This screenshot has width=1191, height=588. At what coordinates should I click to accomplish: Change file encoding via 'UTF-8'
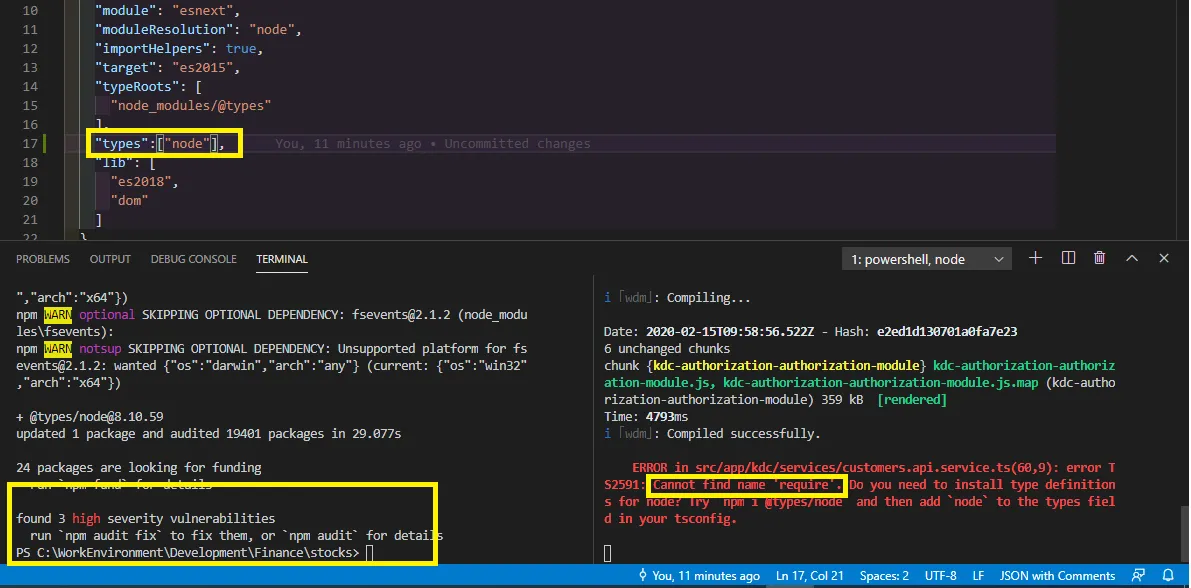click(x=940, y=576)
